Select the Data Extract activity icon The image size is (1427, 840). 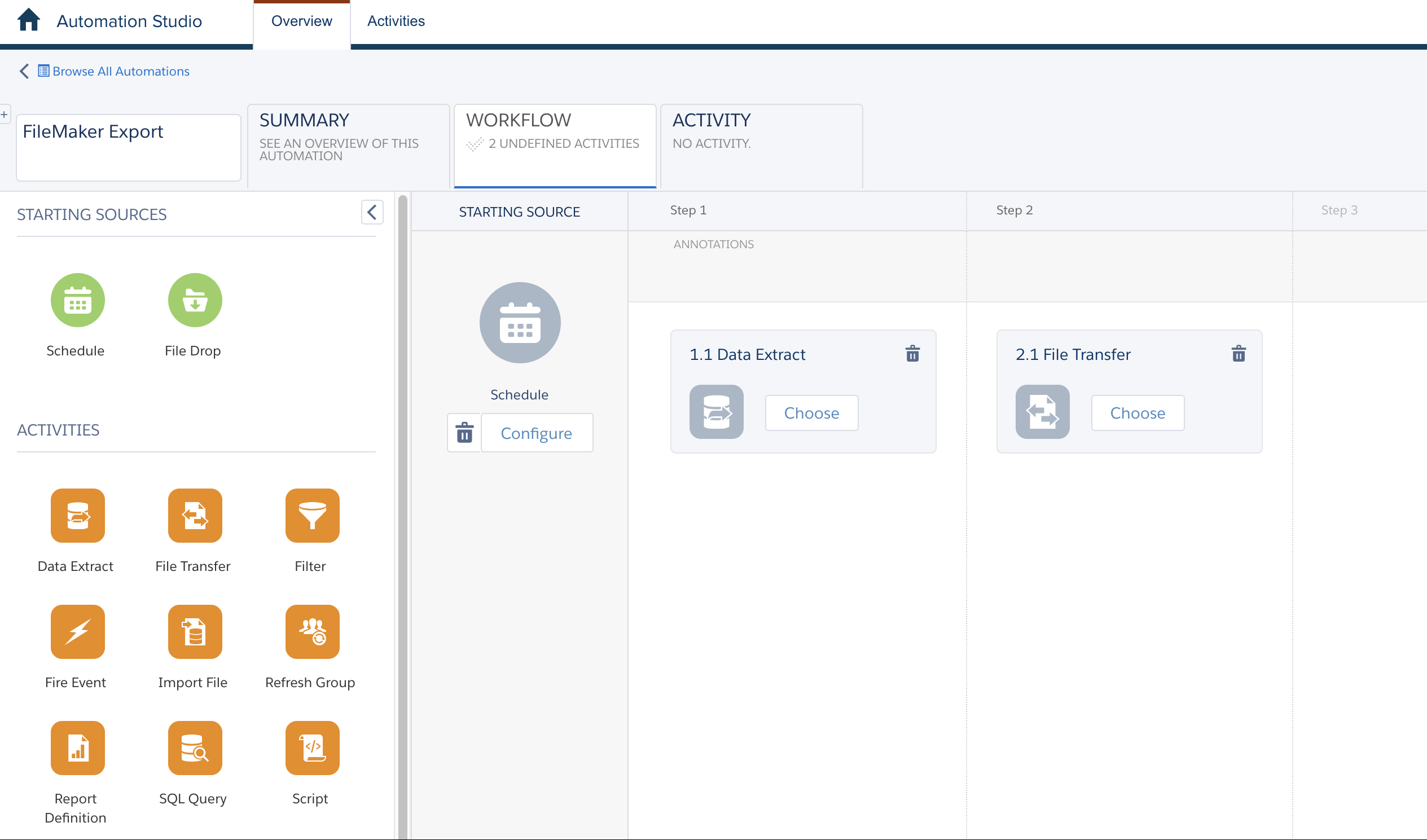(x=77, y=515)
